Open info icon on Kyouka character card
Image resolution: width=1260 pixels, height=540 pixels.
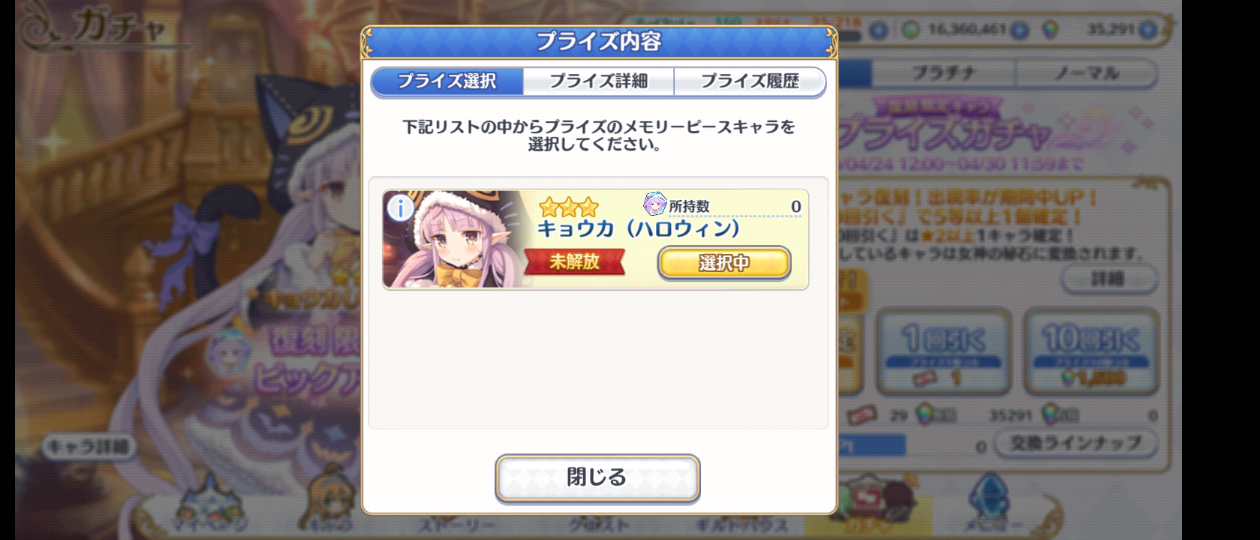(x=400, y=208)
